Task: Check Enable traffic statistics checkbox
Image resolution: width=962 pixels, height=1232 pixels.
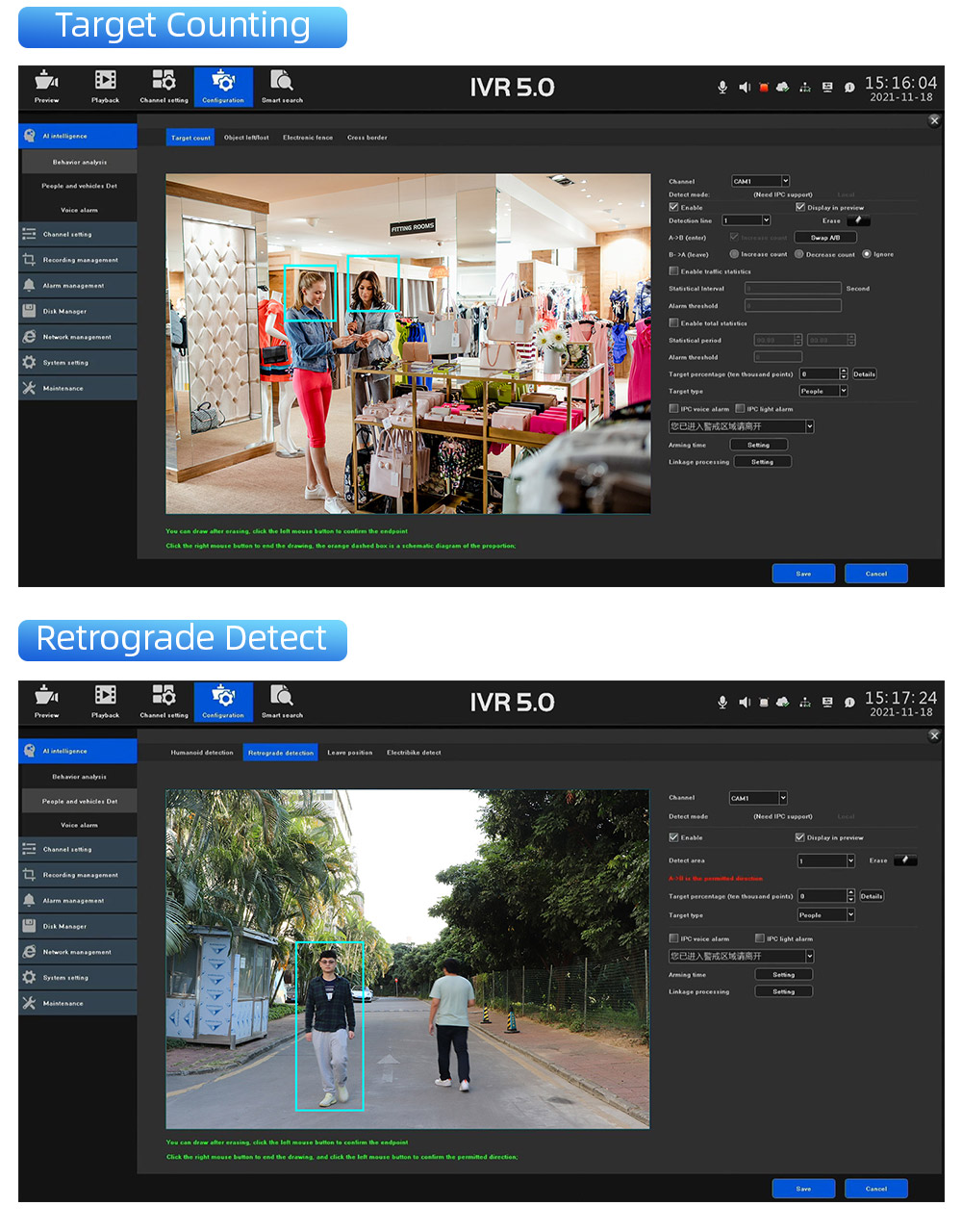Action: [x=673, y=271]
